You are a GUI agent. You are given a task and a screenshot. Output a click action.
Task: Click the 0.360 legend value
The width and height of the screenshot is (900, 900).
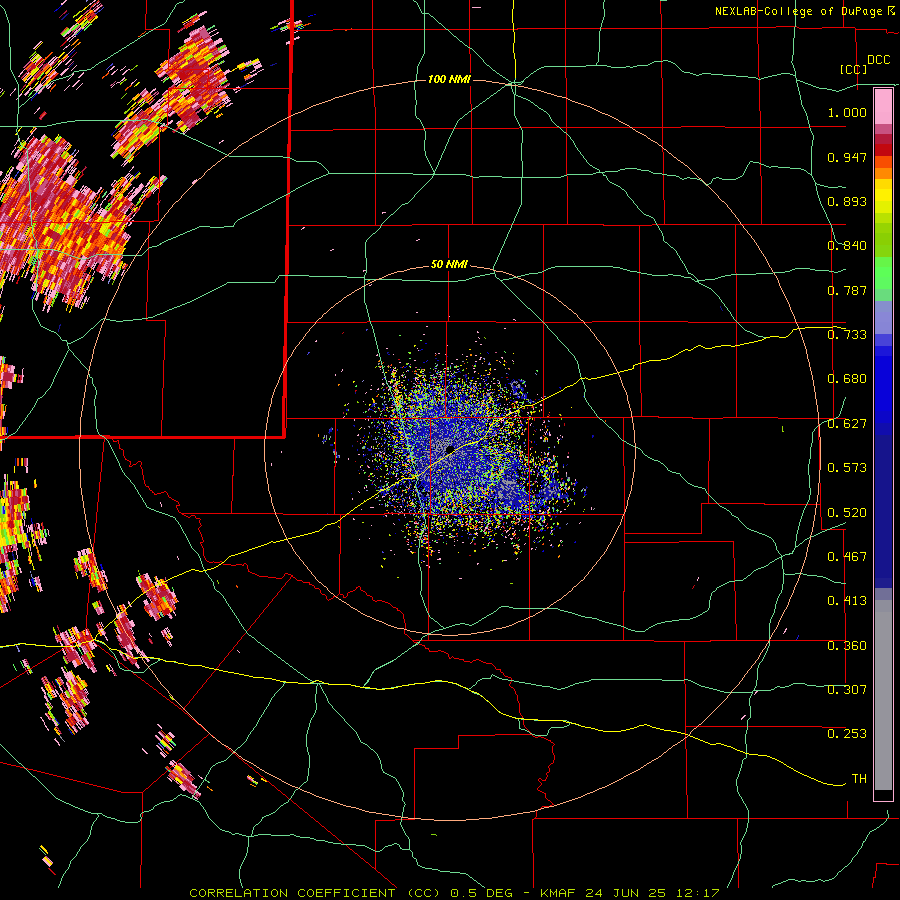coord(847,646)
